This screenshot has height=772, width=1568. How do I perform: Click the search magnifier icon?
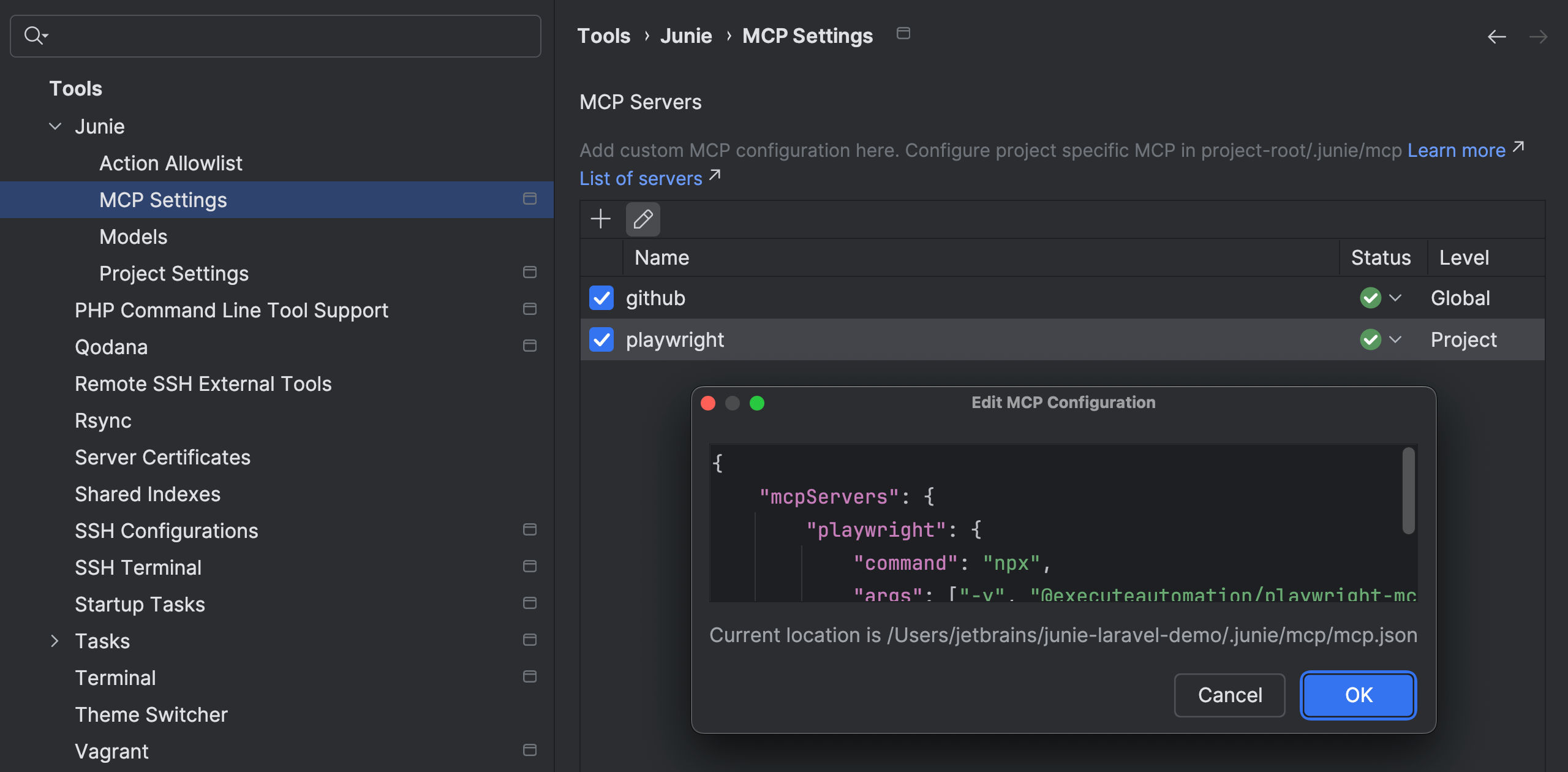(32, 36)
